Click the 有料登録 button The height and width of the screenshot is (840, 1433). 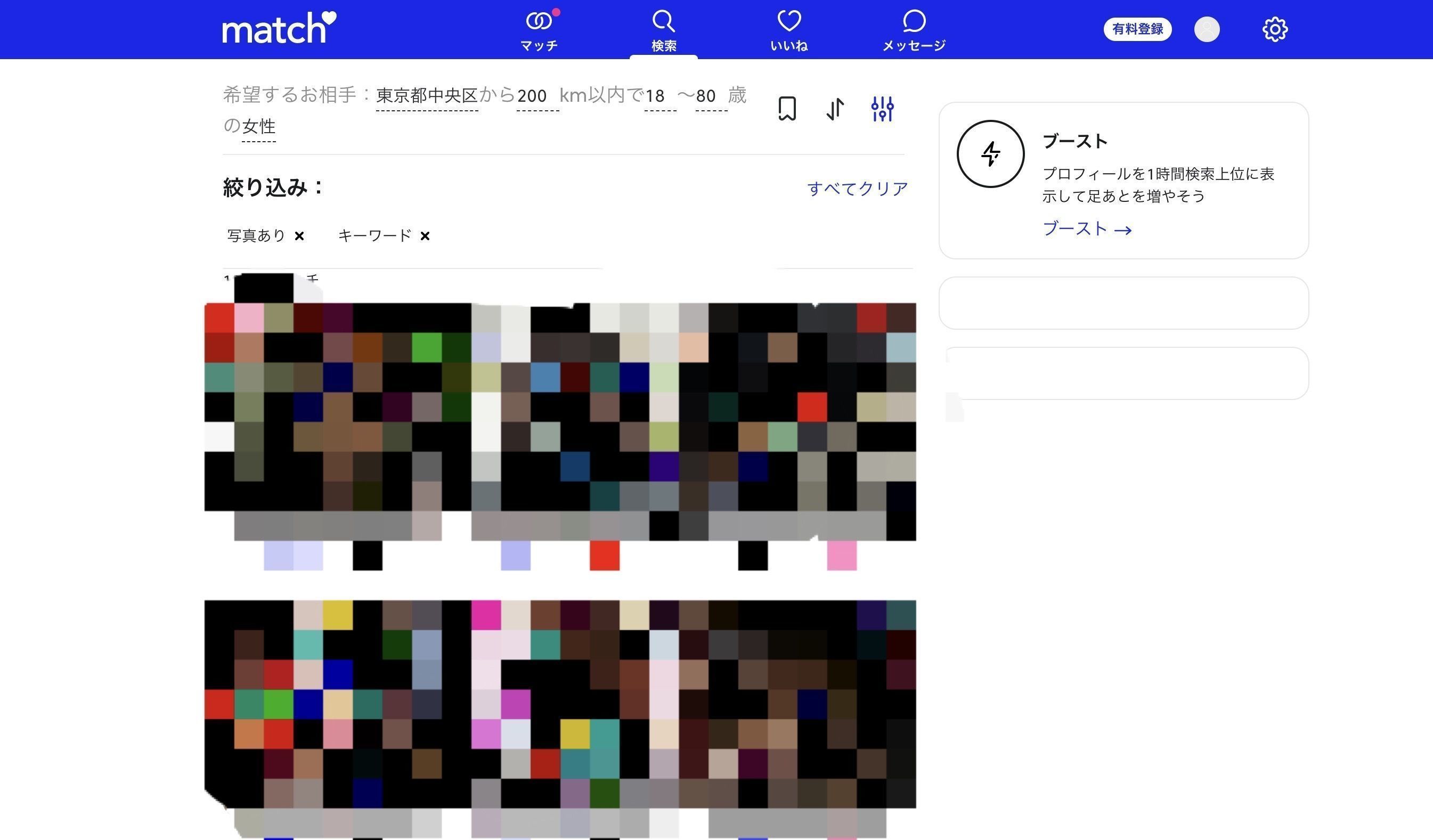point(1137,29)
